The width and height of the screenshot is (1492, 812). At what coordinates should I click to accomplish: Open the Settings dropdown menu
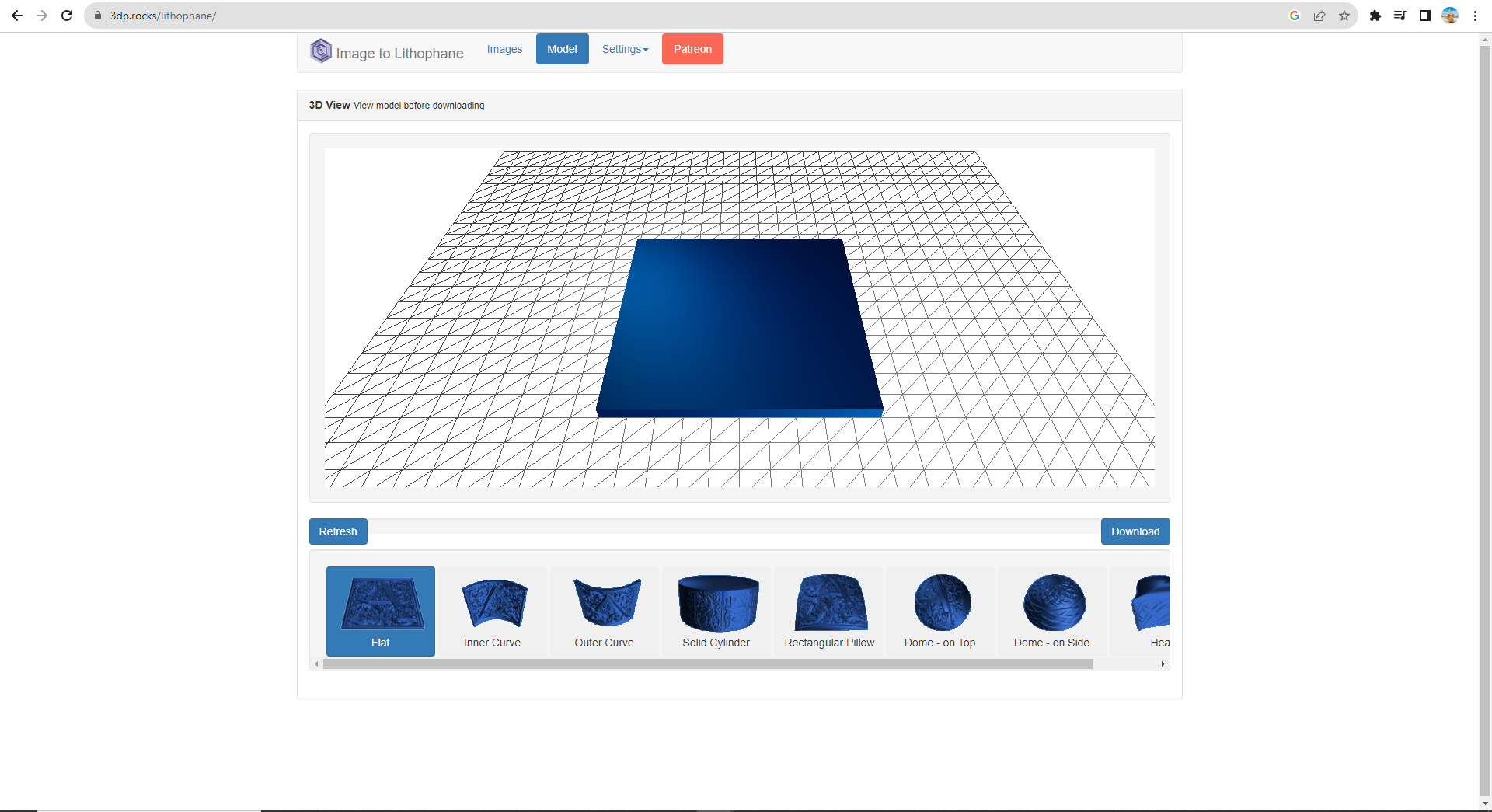[x=624, y=49]
